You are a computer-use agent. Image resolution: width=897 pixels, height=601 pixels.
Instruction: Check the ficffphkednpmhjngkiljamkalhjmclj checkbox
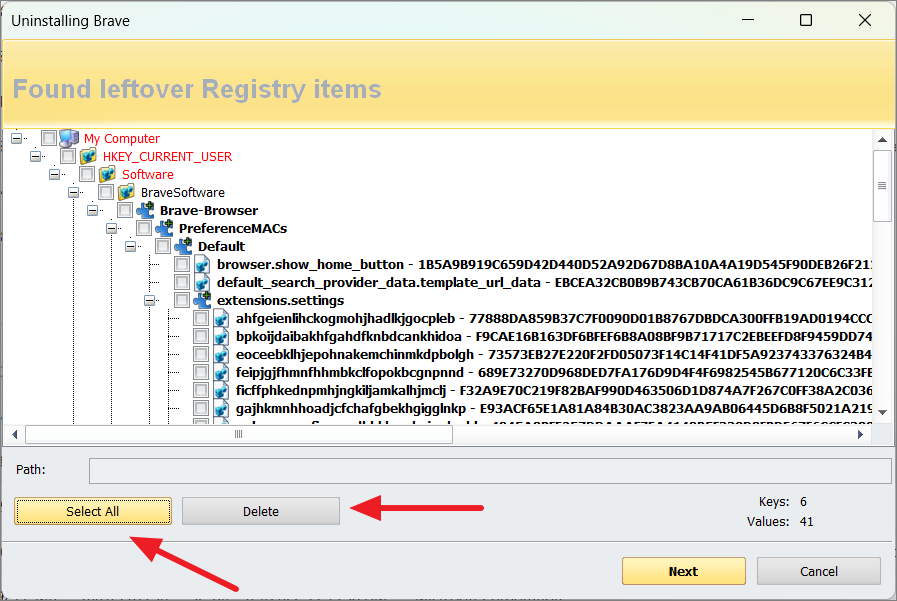tap(201, 390)
